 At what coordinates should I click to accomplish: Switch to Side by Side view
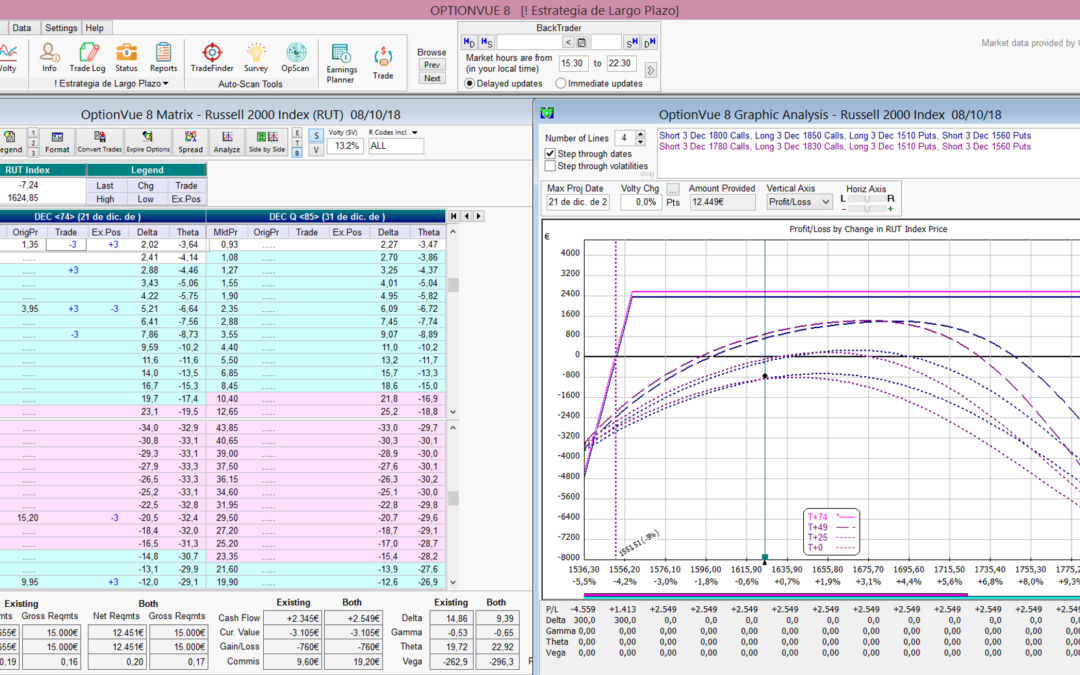click(267, 142)
